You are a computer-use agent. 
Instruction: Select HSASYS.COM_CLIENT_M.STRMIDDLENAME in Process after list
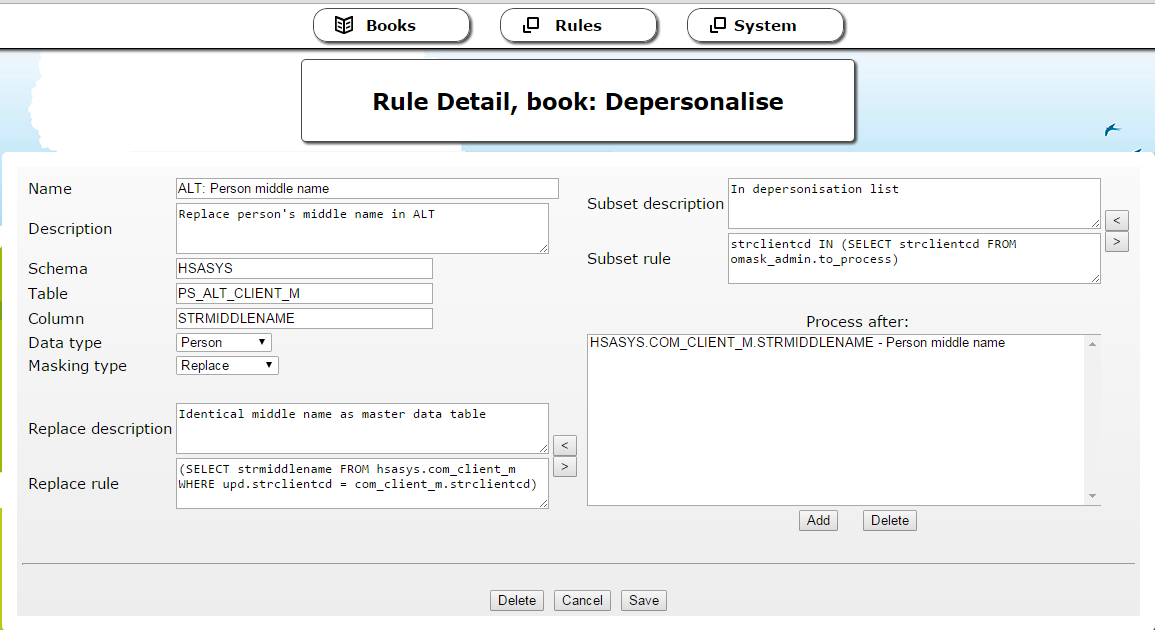[x=797, y=343]
